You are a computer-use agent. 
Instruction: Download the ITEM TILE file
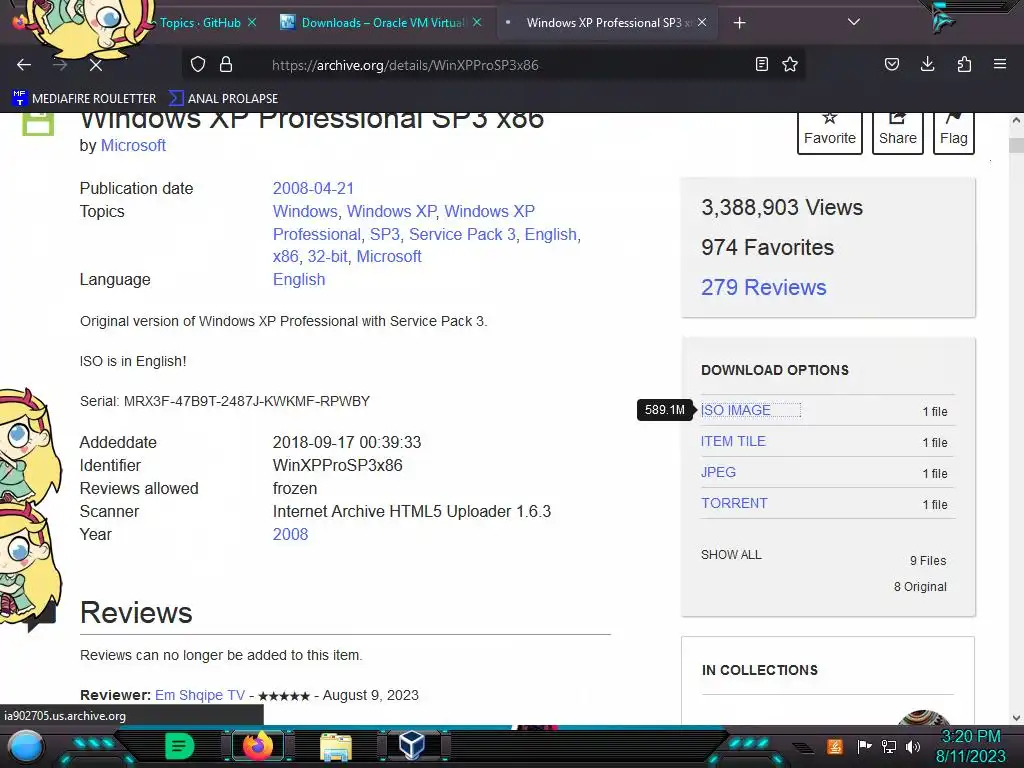click(x=733, y=441)
